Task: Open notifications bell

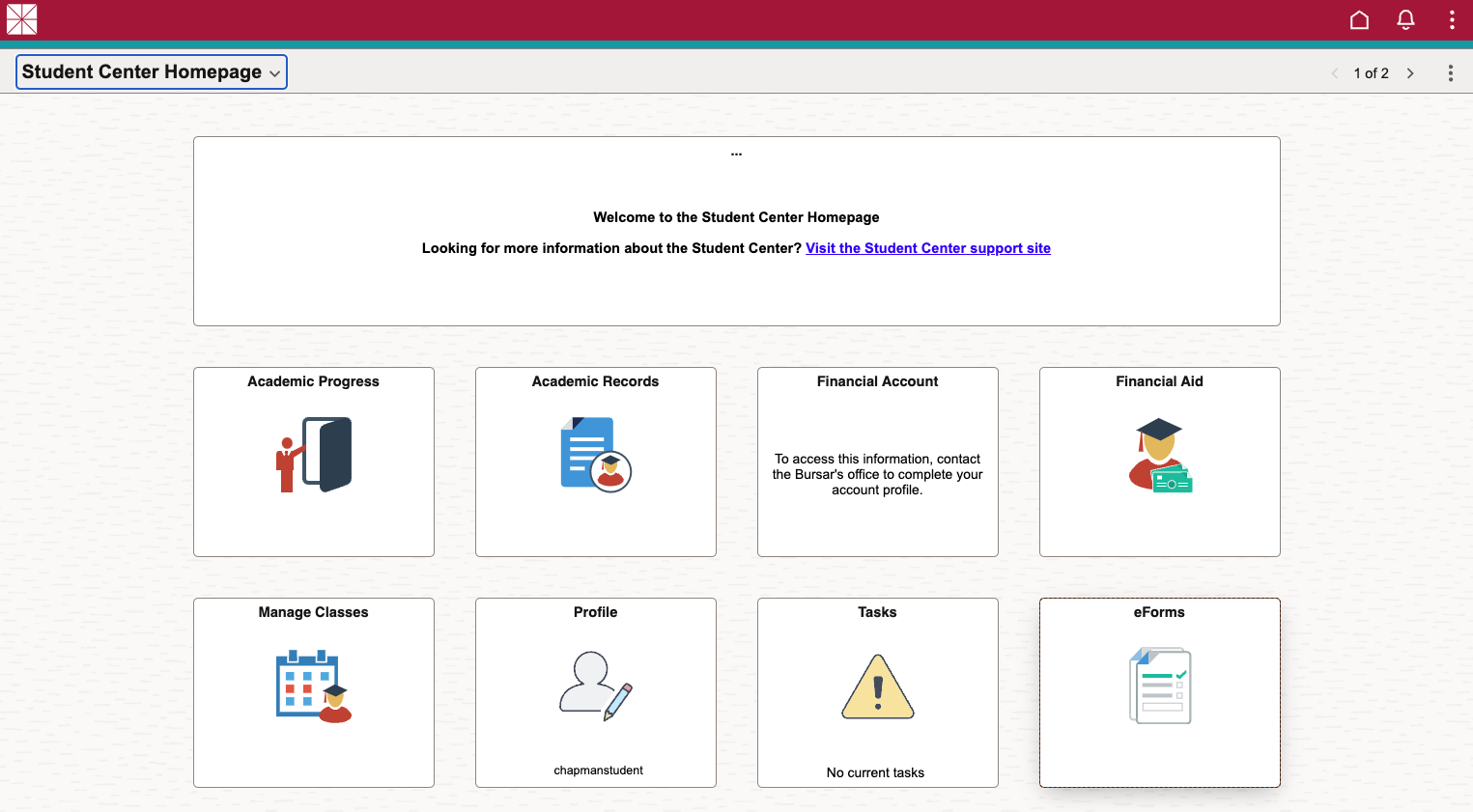Action: pos(1405,20)
